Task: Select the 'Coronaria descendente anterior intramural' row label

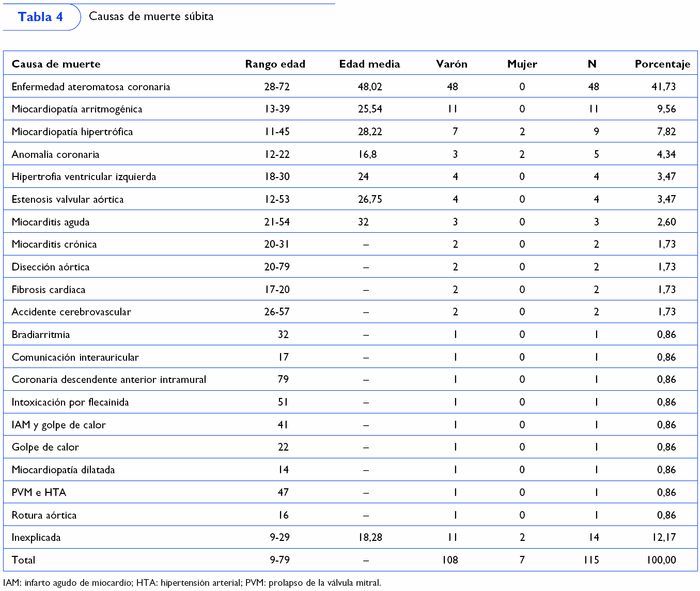Action: click(x=108, y=380)
